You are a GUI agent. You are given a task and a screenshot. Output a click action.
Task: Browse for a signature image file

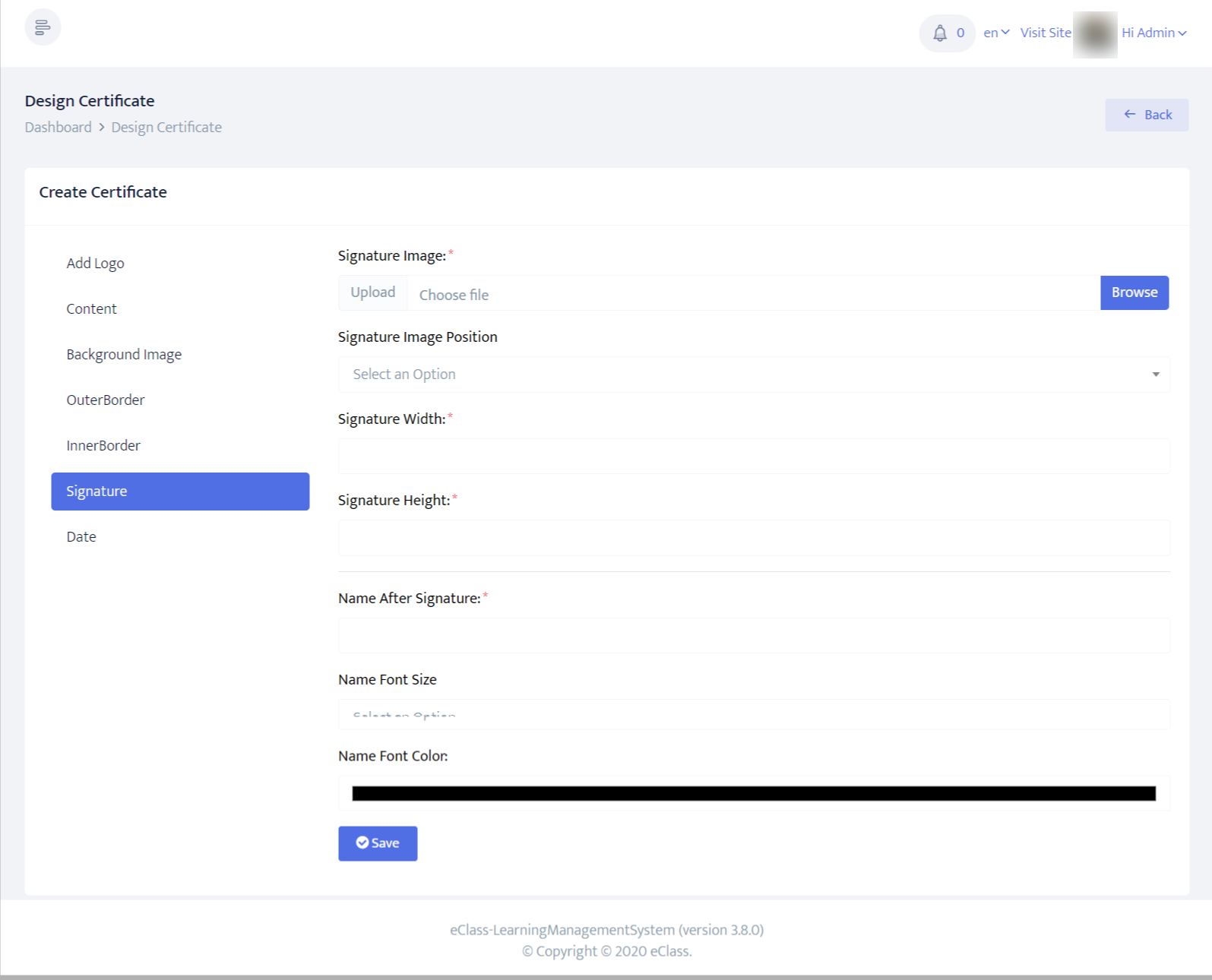click(1134, 292)
